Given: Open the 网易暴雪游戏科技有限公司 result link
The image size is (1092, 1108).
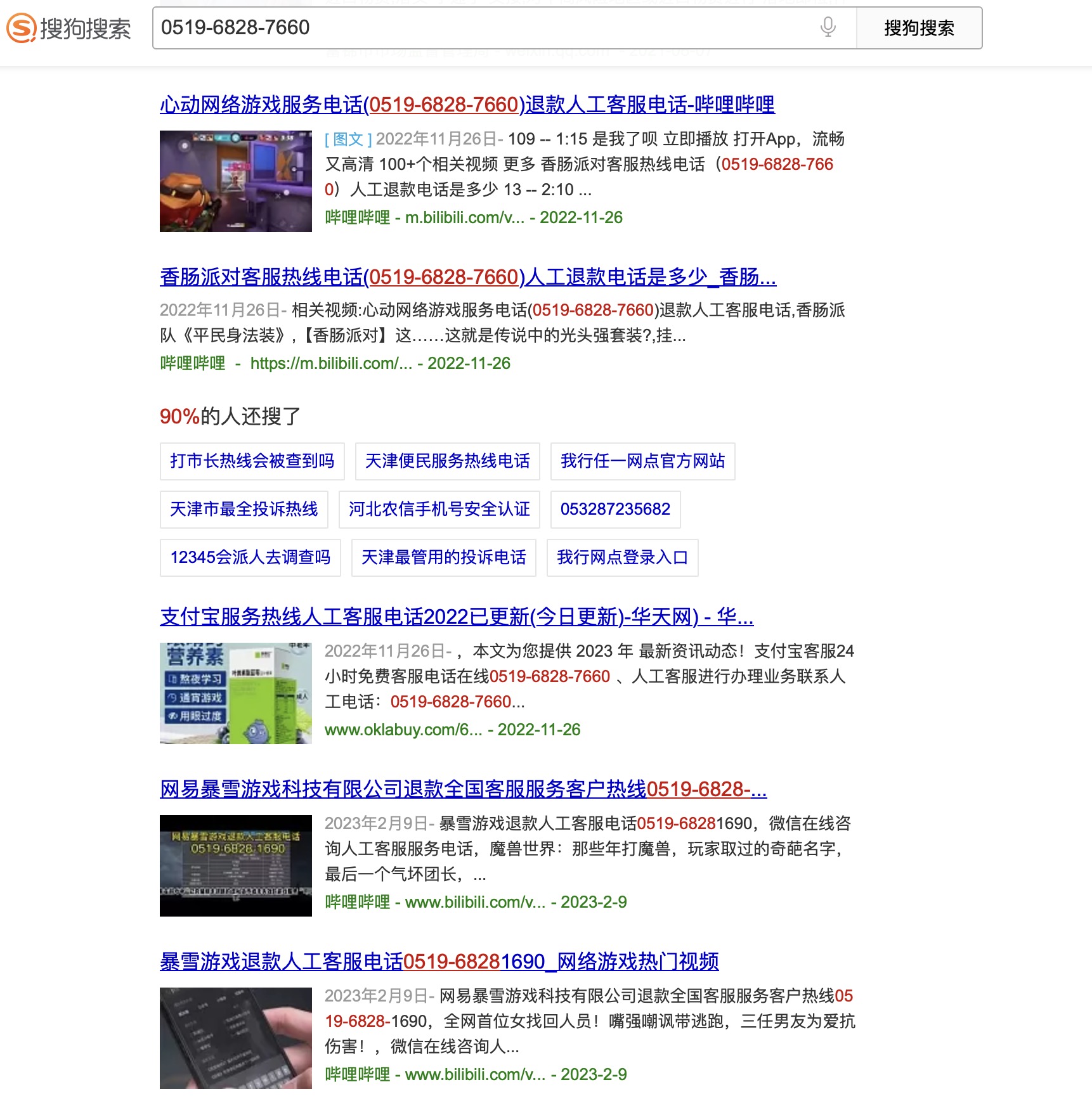Looking at the screenshot, I should (462, 789).
